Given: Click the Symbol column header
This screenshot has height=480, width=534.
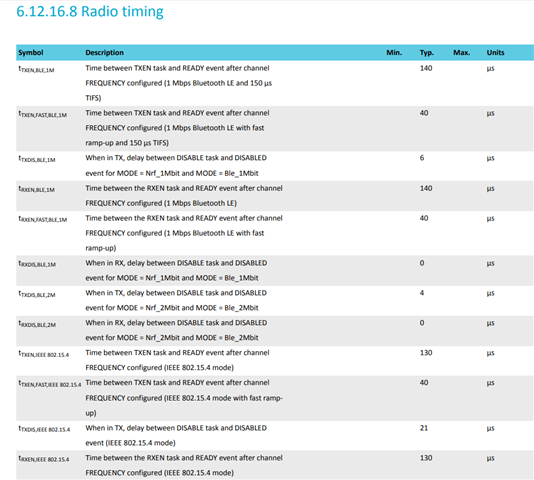Looking at the screenshot, I should click(x=31, y=52).
